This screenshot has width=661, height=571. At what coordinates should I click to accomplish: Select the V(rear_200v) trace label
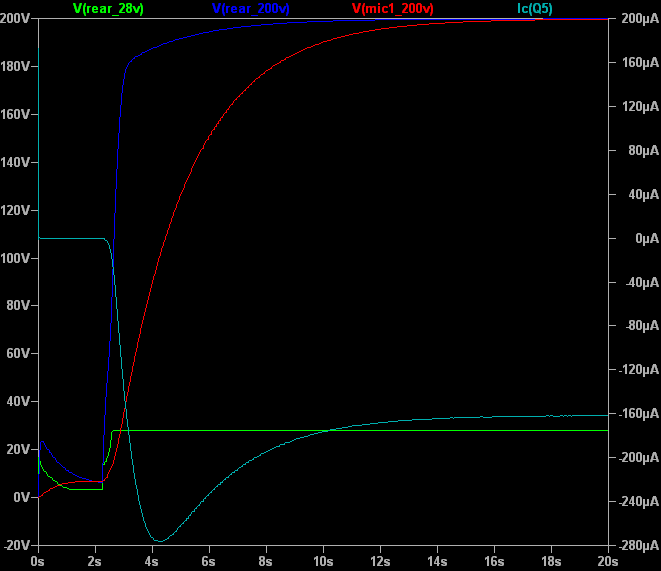point(251,9)
